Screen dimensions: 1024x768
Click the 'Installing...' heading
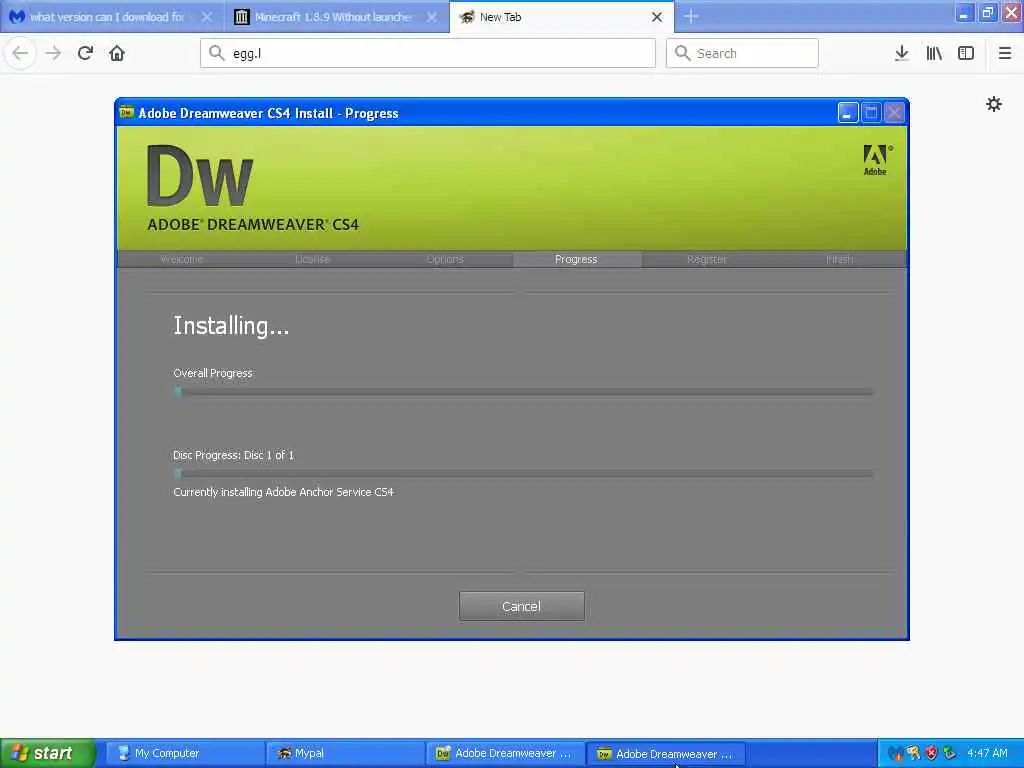[231, 326]
